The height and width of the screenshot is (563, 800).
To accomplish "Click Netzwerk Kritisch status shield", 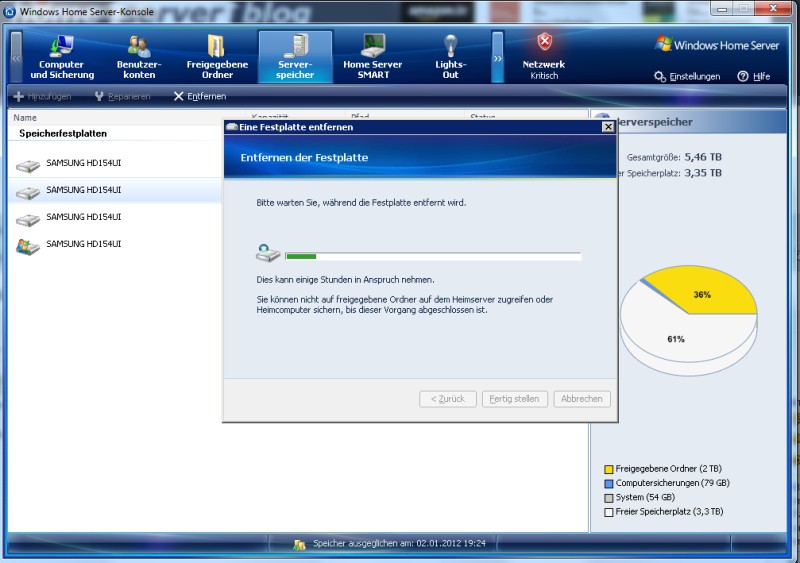I will point(544,42).
